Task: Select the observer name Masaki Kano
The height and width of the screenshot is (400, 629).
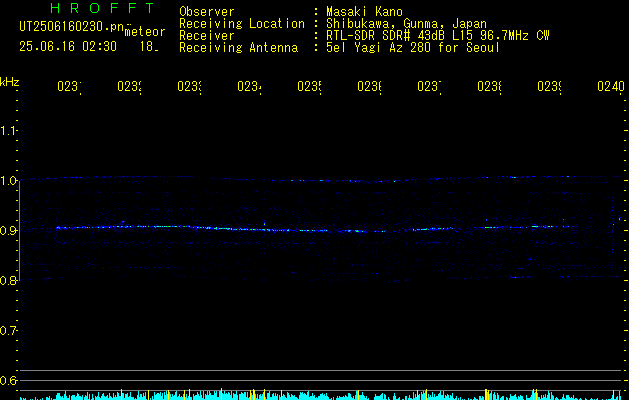Action: 364,12
